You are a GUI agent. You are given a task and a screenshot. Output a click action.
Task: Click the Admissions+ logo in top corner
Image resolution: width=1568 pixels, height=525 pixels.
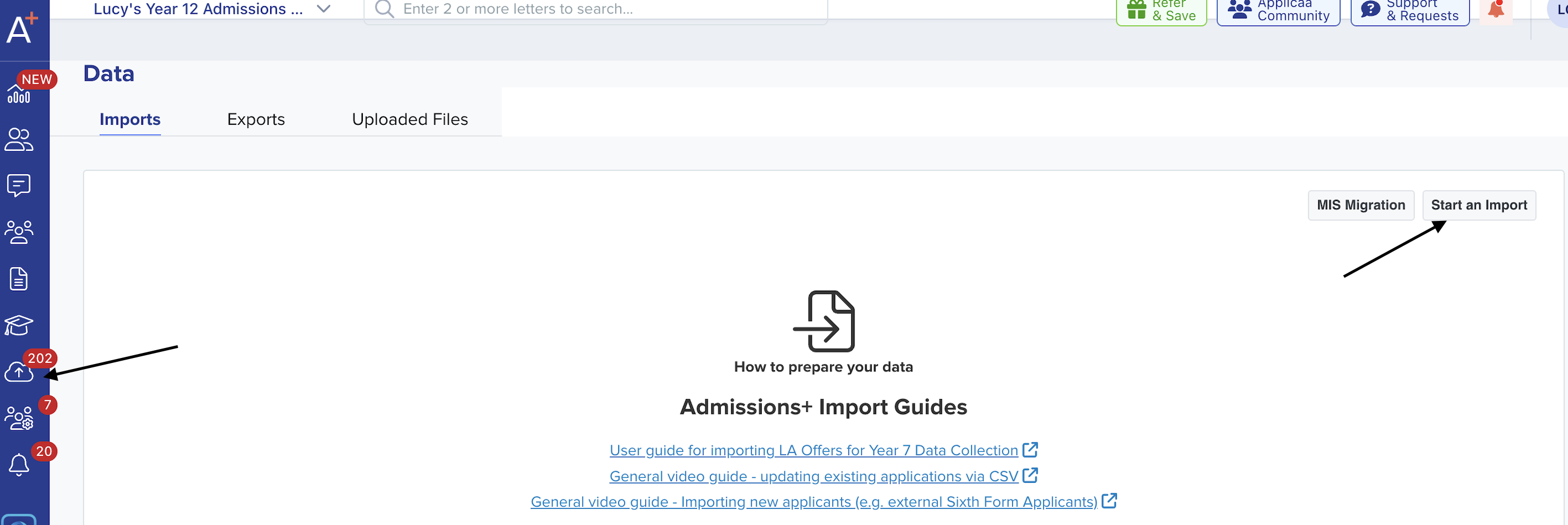click(22, 29)
